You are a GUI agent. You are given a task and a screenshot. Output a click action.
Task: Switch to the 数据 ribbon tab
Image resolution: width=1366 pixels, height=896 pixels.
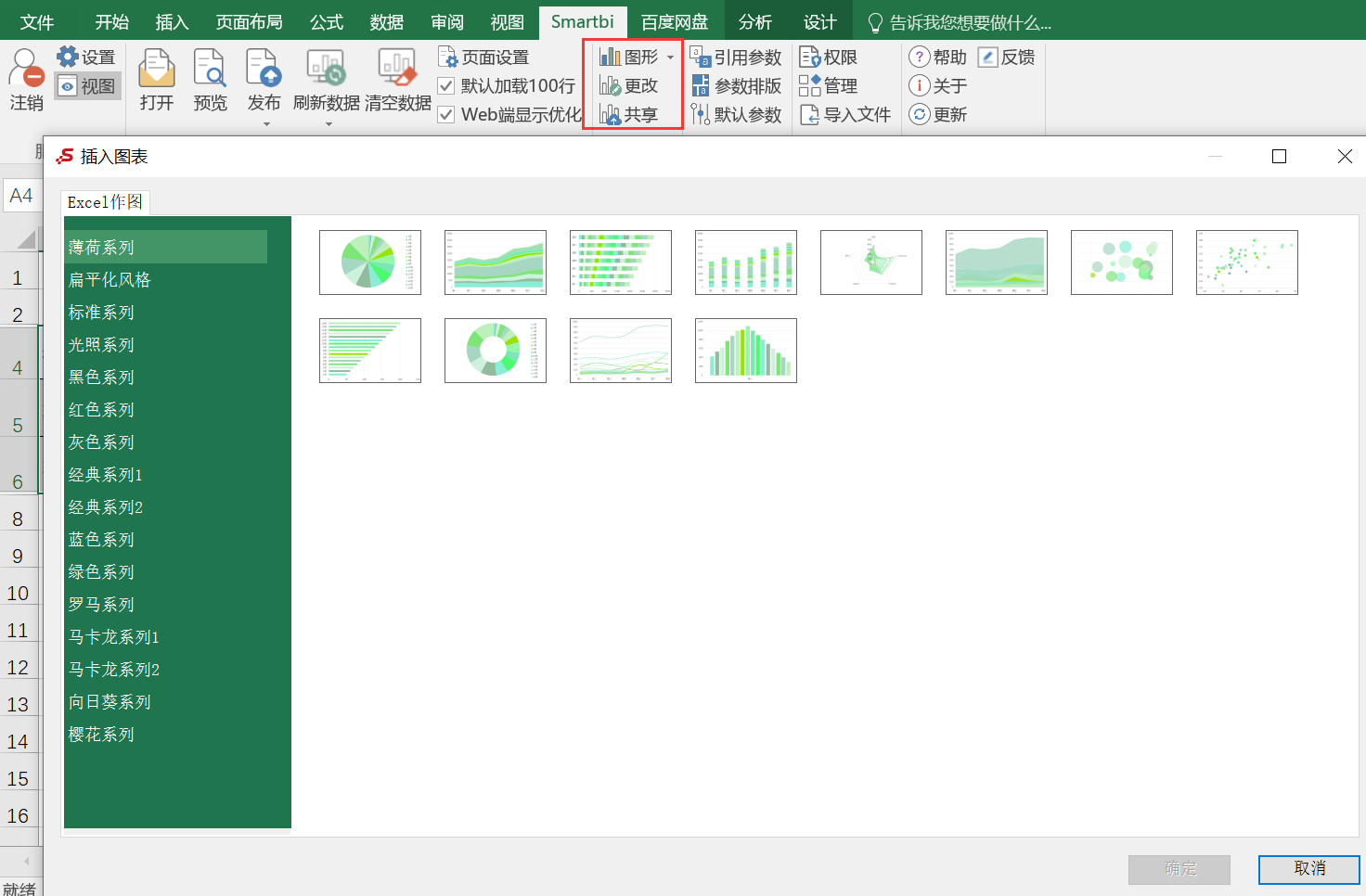386,22
